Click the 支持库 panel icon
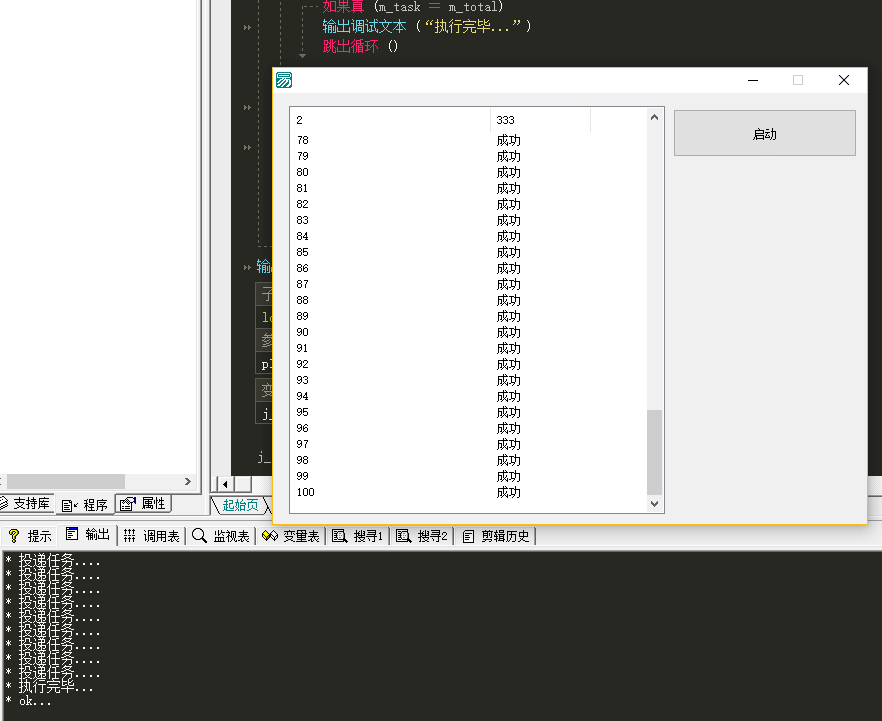Viewport: 882px width, 721px height. [x=4, y=504]
